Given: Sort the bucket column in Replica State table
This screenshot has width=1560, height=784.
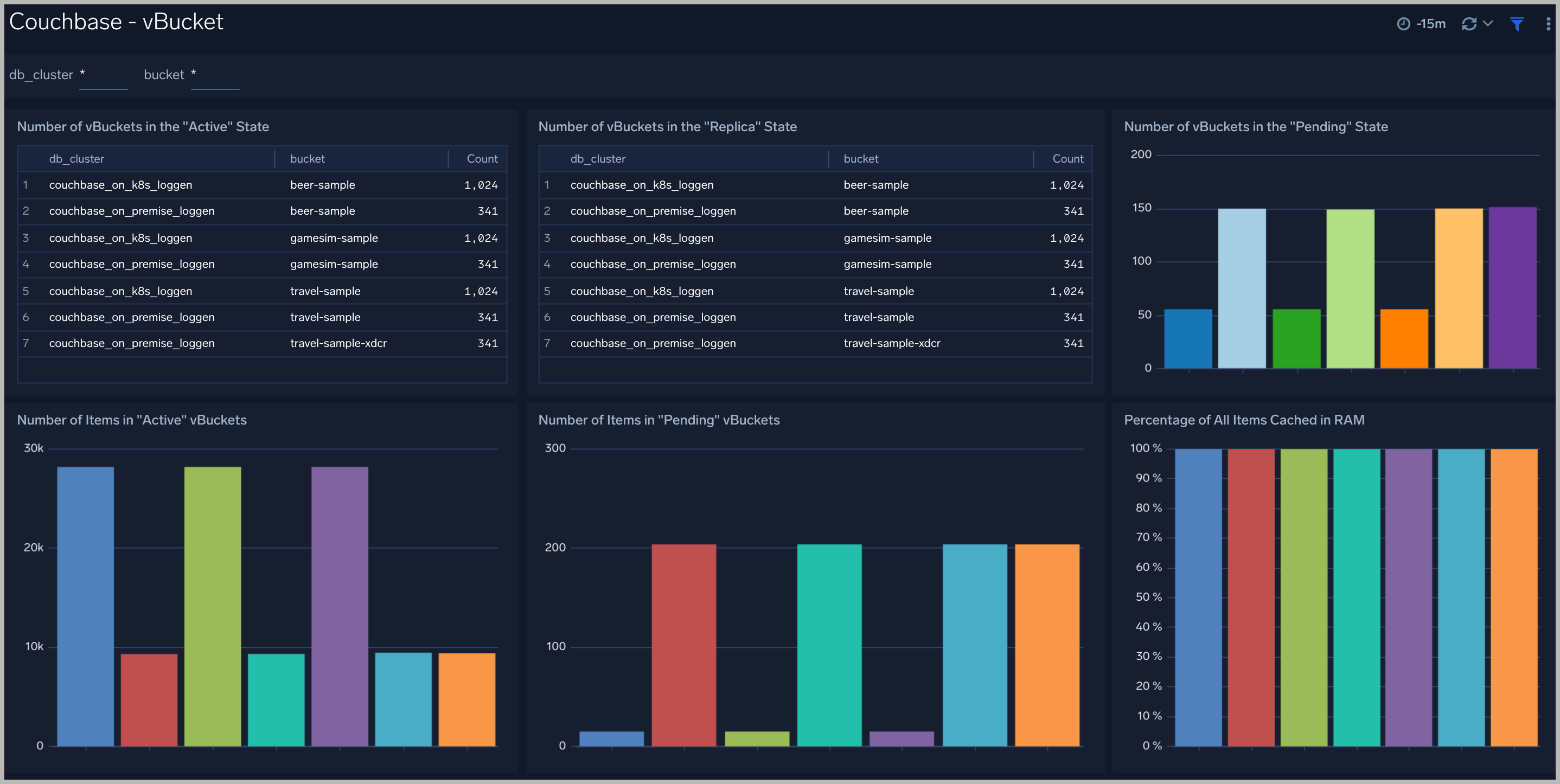Looking at the screenshot, I should pos(860,159).
